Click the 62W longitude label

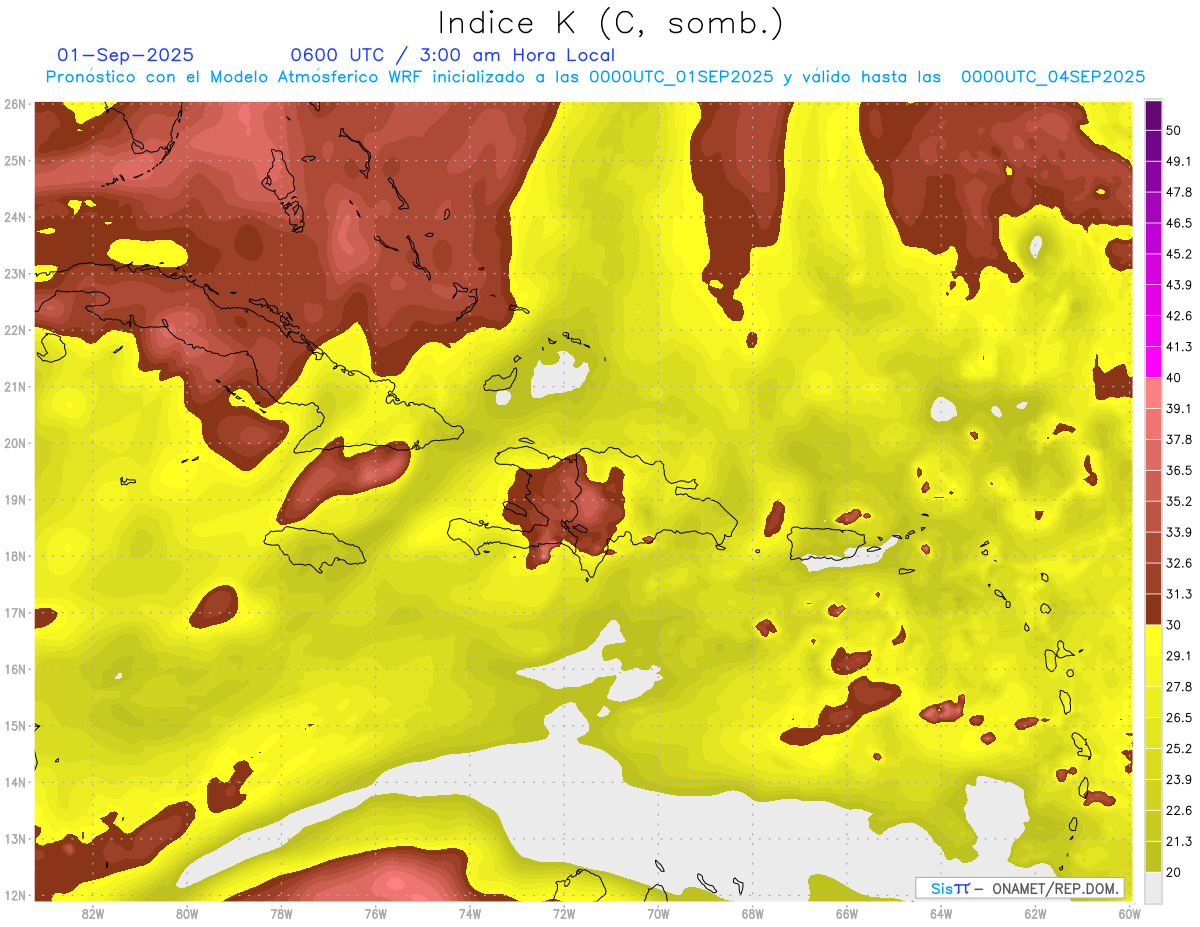1035,913
